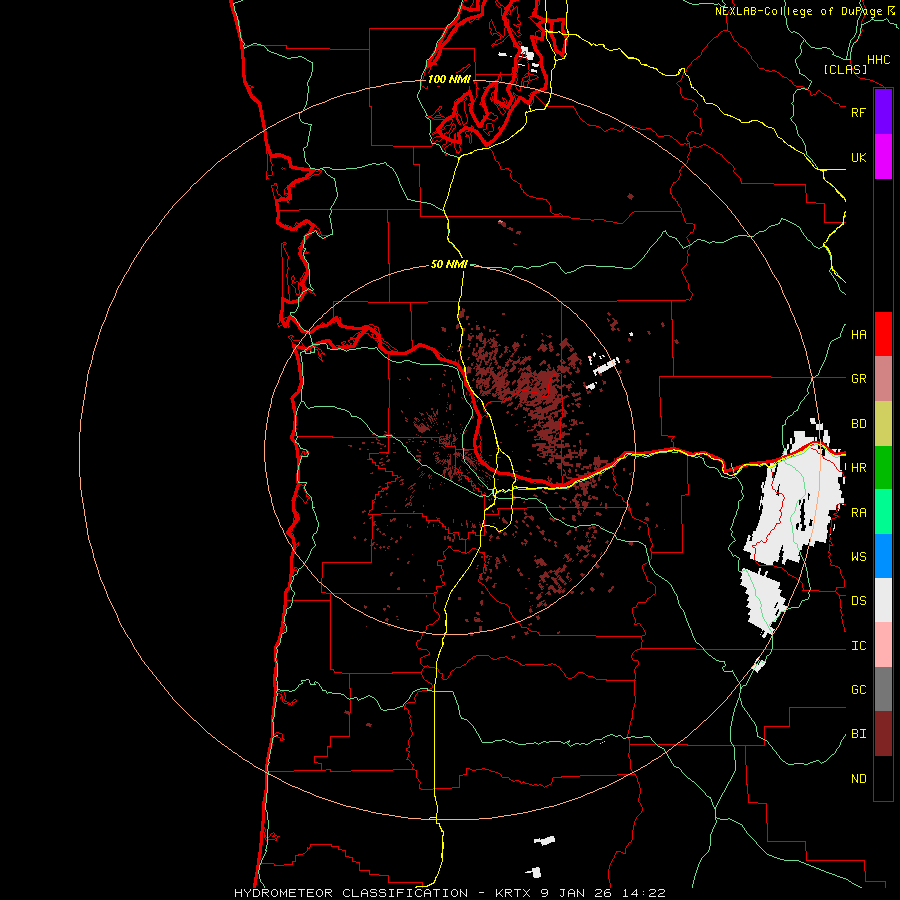Click the RF legend label

click(858, 112)
